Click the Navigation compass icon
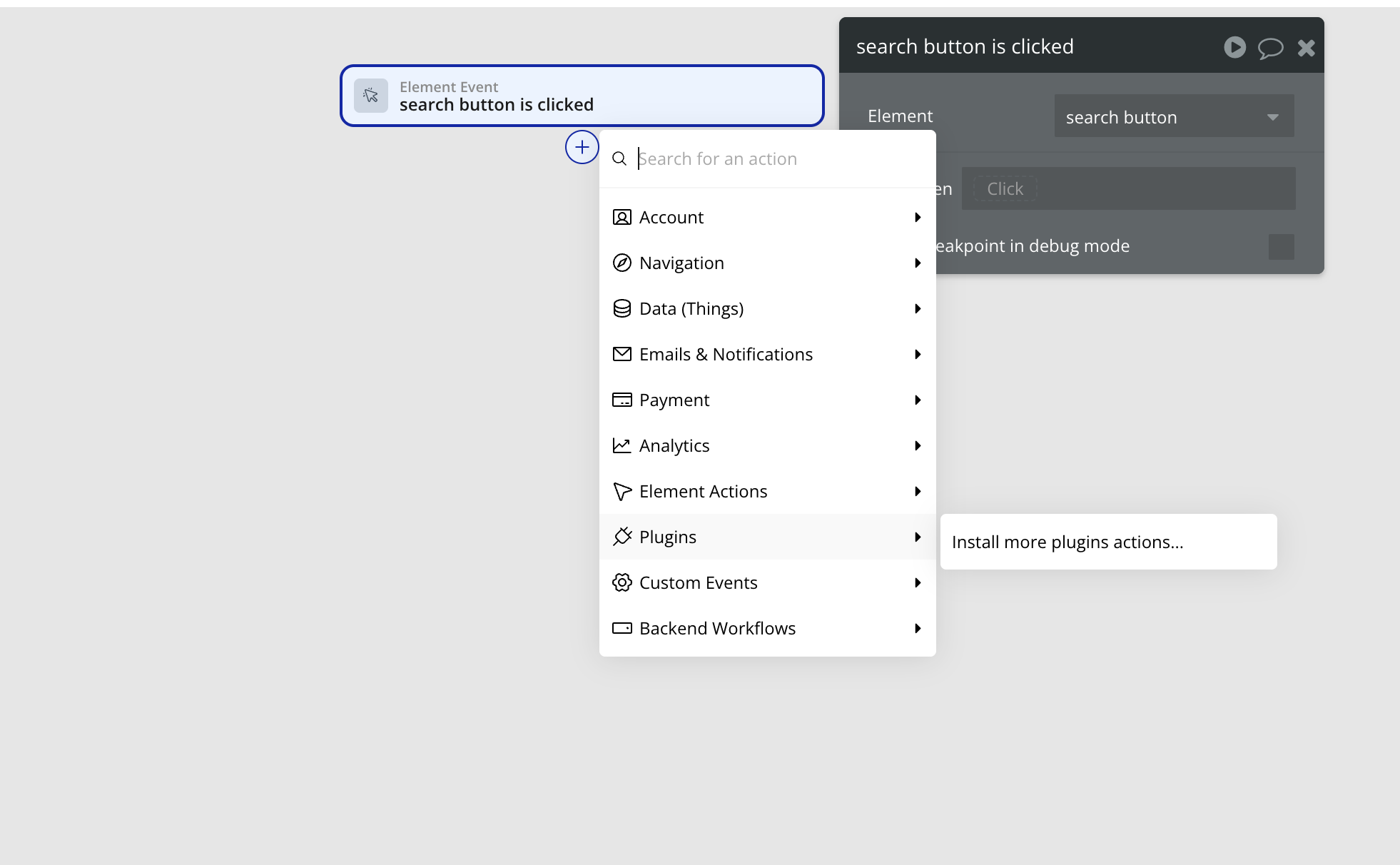 [x=622, y=263]
